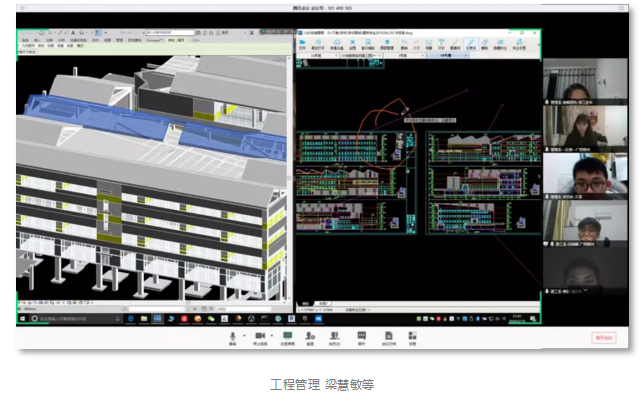Open the members list icon
This screenshot has width=644, height=405.
point(335,336)
